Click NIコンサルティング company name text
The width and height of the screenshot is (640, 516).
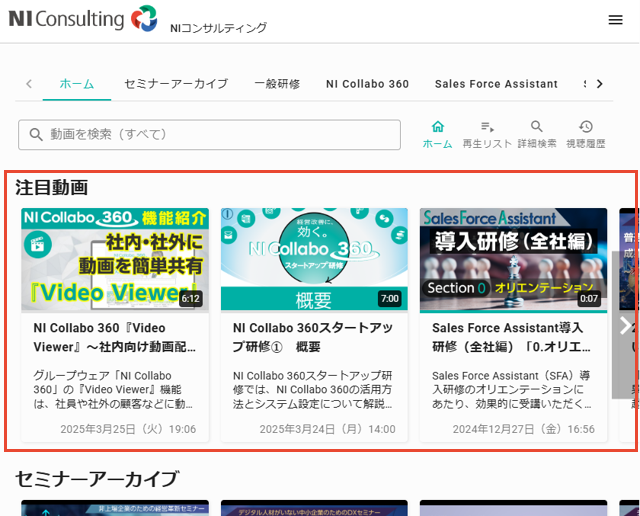point(218,28)
